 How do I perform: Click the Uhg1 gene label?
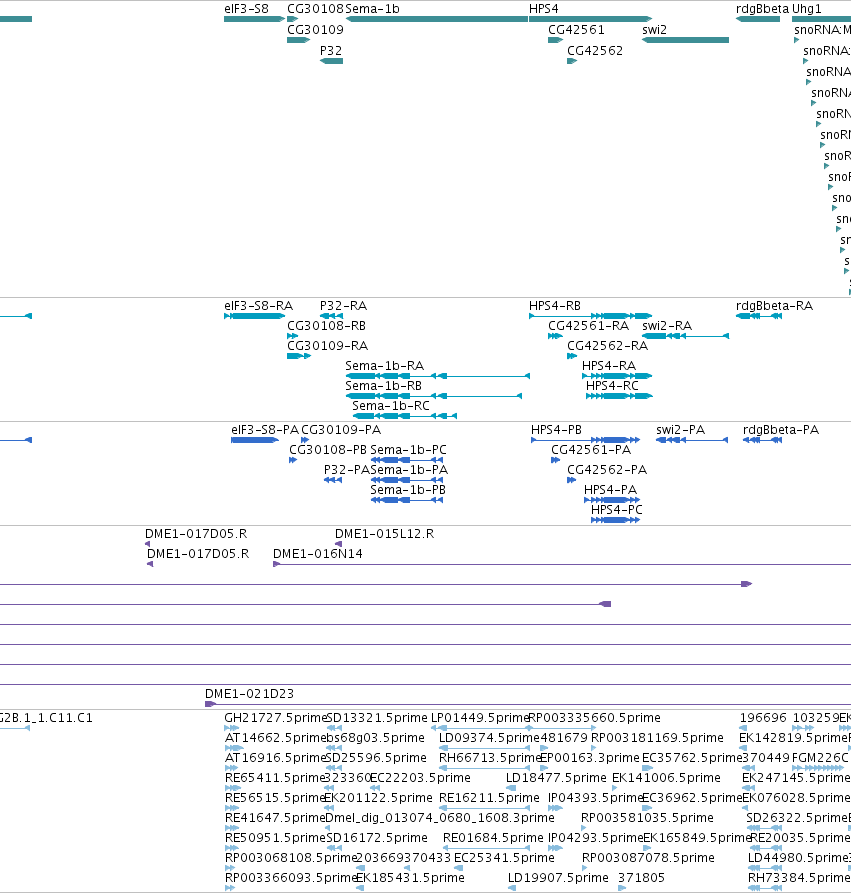click(807, 9)
